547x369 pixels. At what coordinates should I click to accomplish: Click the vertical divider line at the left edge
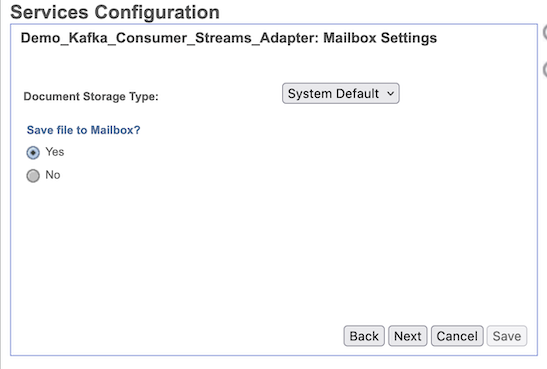[x=1, y=184]
